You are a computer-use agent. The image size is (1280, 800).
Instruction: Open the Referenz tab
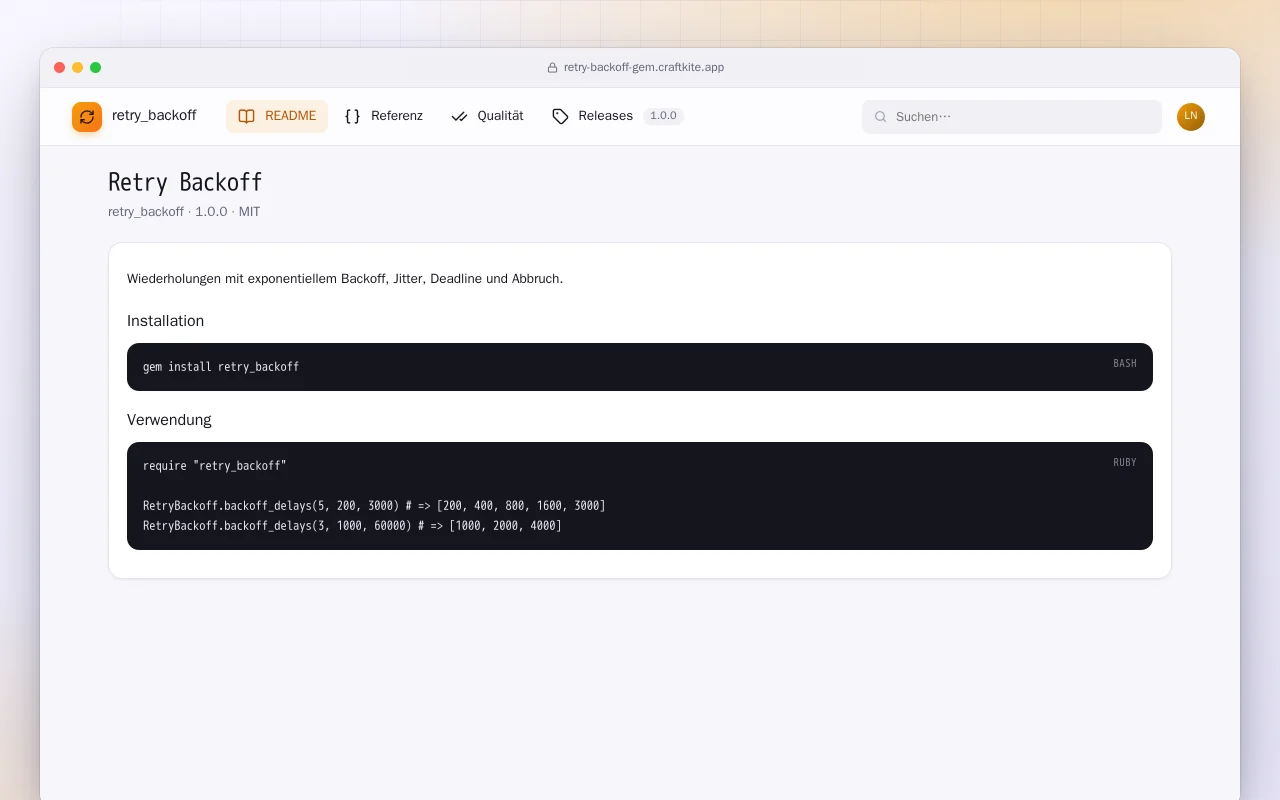point(383,116)
